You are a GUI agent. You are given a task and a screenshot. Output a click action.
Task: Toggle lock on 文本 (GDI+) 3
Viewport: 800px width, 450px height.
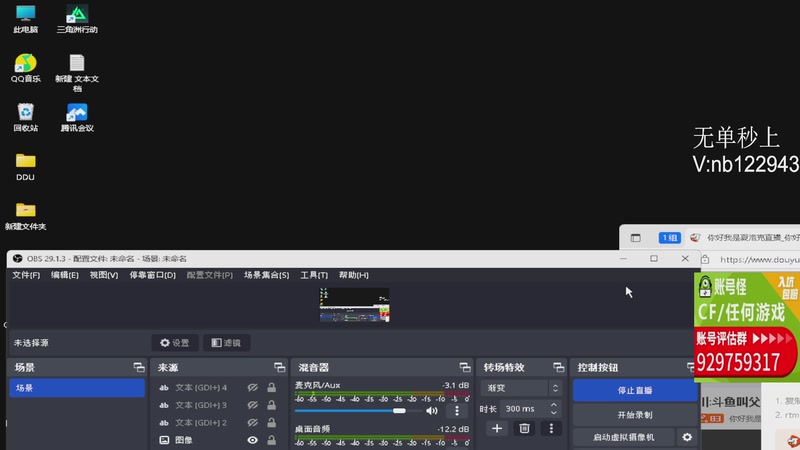[x=271, y=405]
